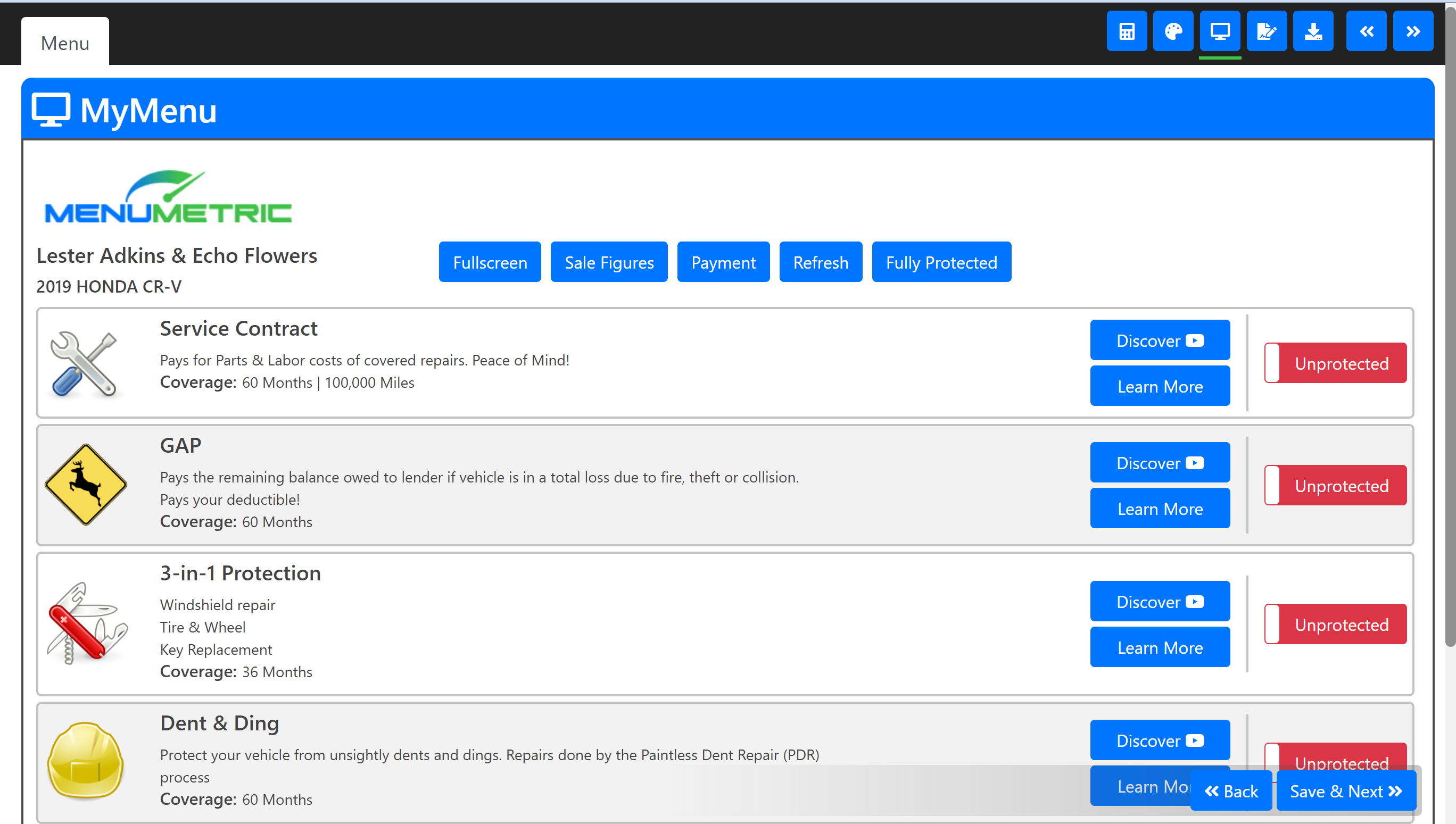Open the document signing icon
1456x824 pixels.
pyautogui.click(x=1267, y=31)
